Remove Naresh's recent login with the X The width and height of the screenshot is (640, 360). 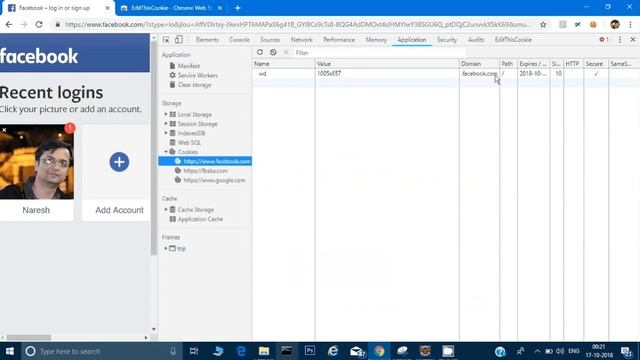pos(4,130)
